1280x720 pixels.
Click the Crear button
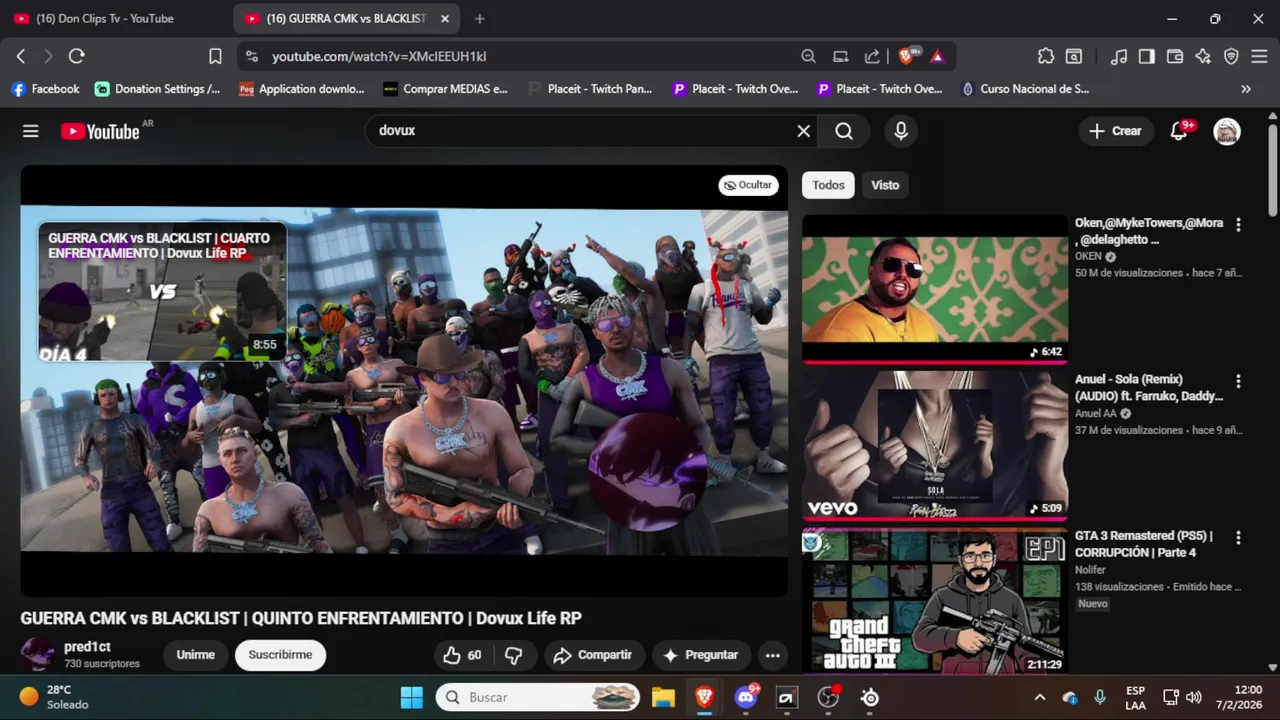1115,131
